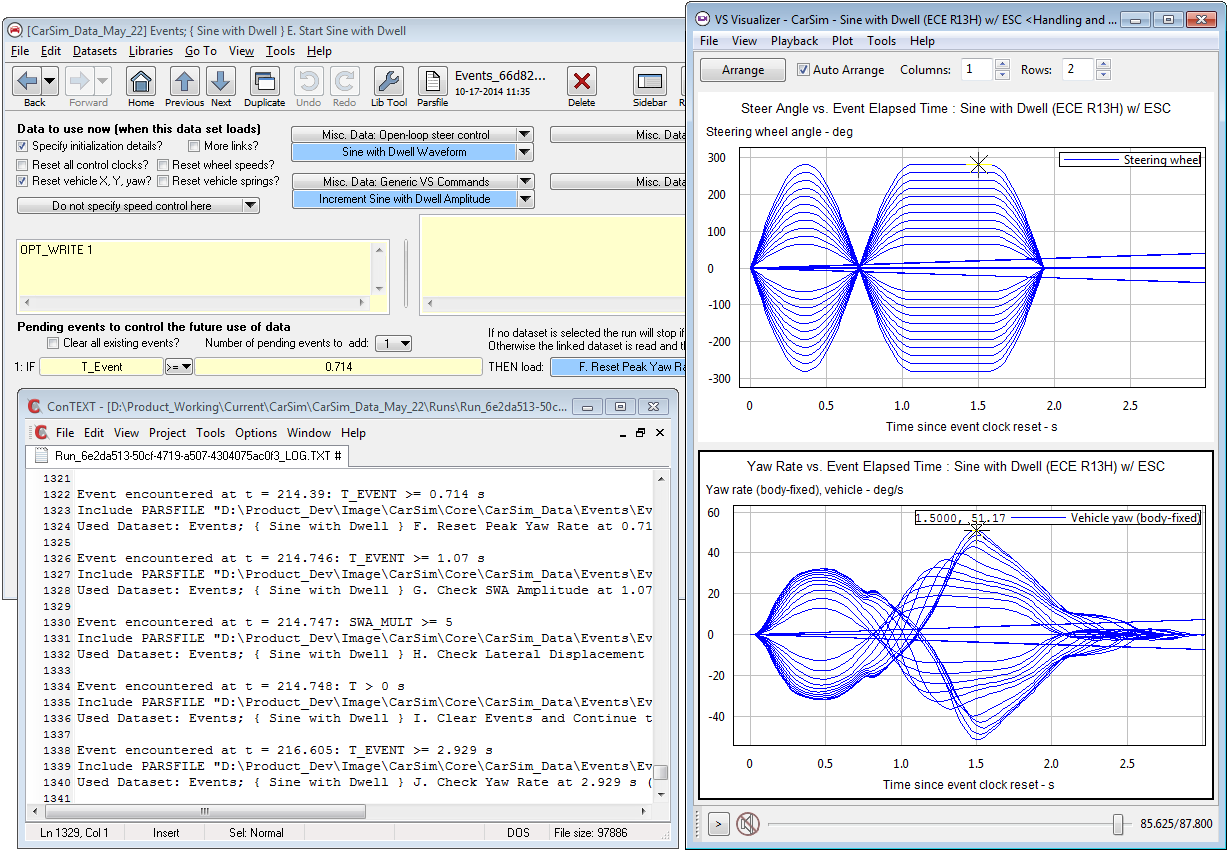This screenshot has width=1228, height=851.
Task: Enable Reset wheel speeds checkbox
Action: tap(163, 165)
